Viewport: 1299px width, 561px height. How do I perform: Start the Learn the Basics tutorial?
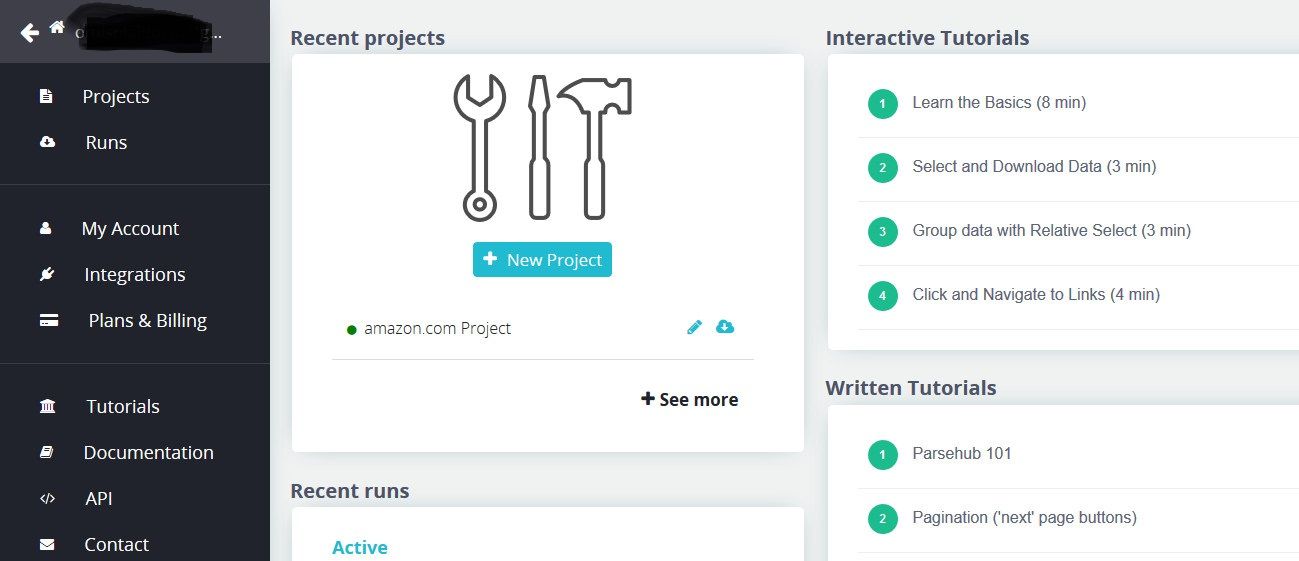998,103
